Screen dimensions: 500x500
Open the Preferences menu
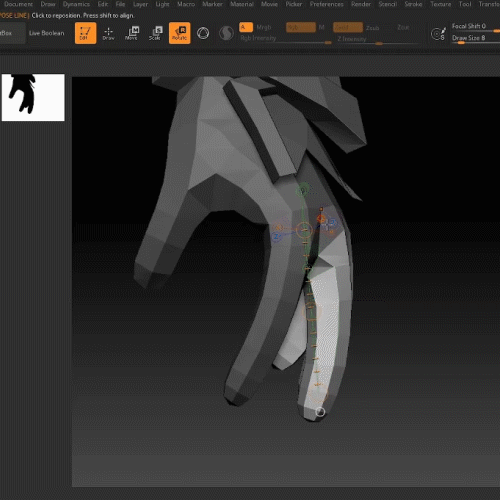tap(326, 4)
